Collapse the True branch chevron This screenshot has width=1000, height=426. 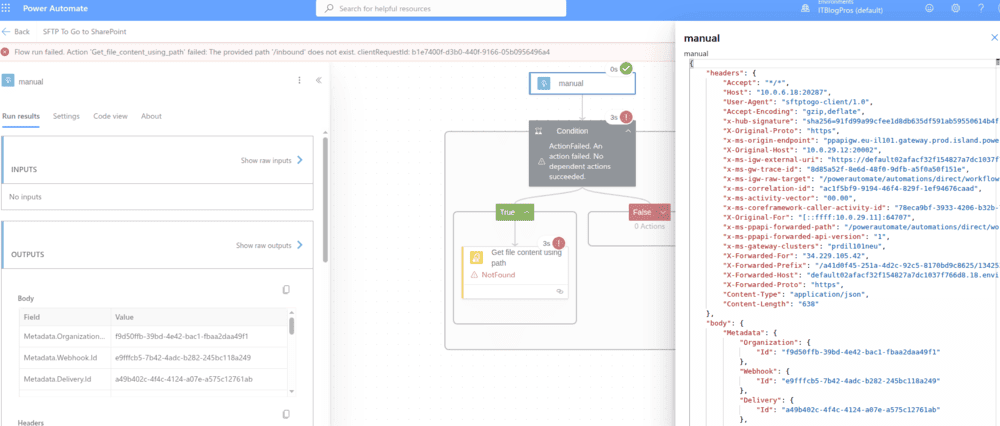[x=527, y=212]
